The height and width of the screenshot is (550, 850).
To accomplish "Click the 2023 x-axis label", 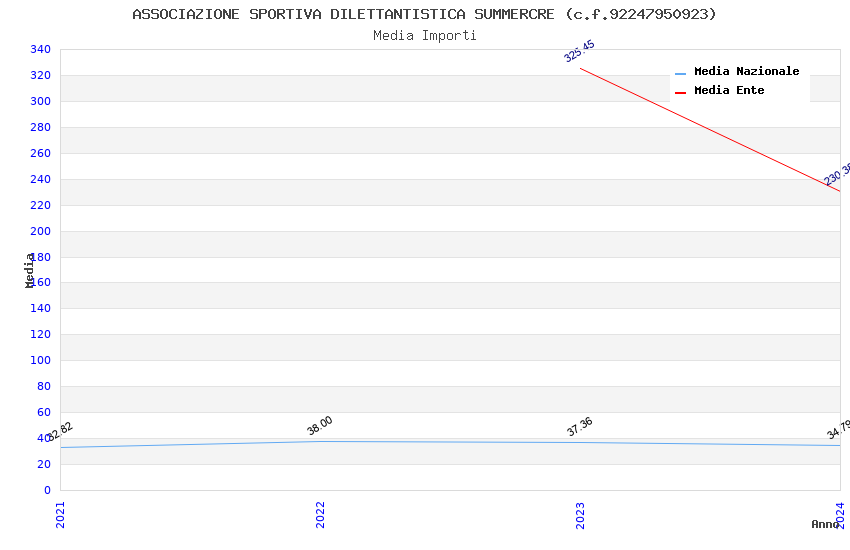I will (580, 515).
